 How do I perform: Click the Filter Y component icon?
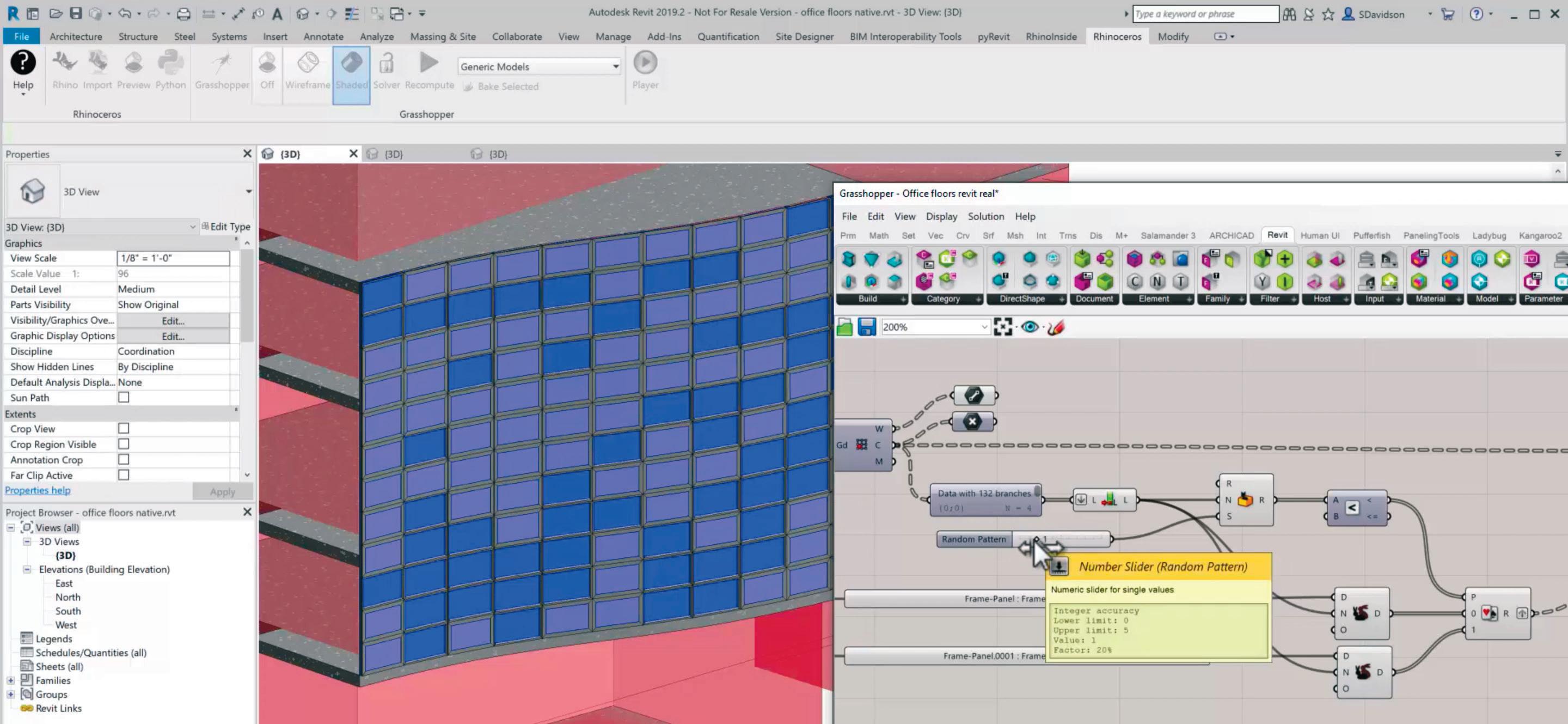pos(1262,281)
